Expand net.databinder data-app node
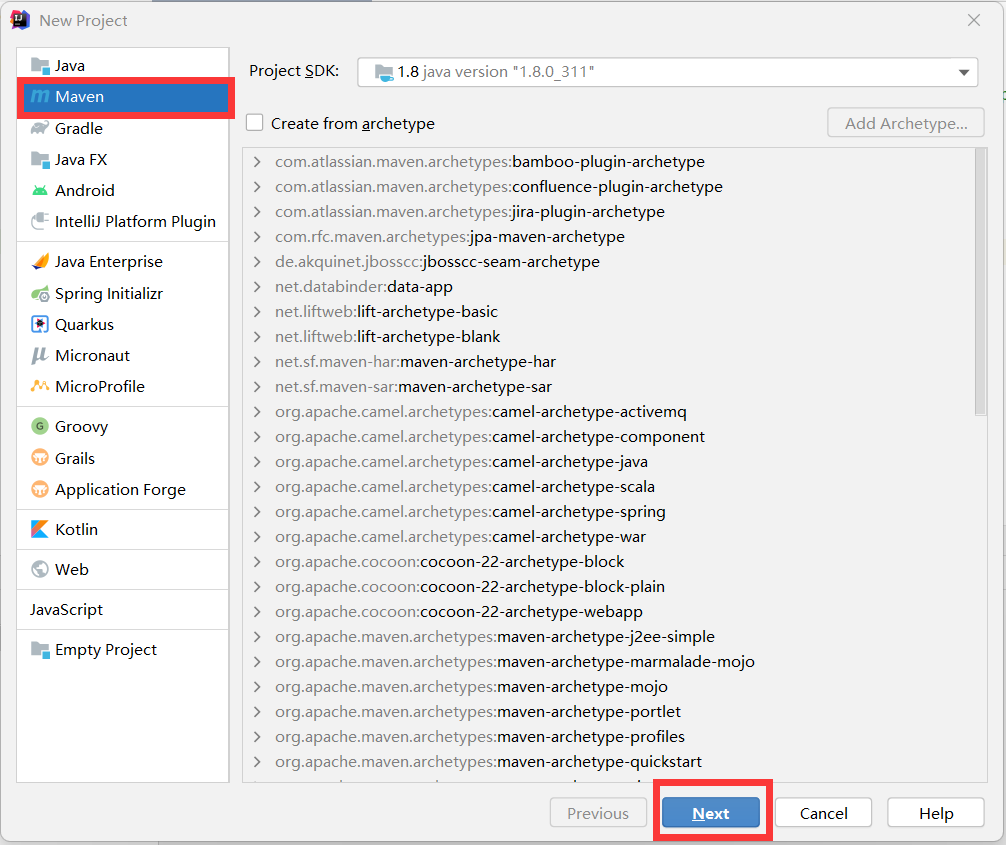Screen dimensions: 1006x845 pos(257,287)
